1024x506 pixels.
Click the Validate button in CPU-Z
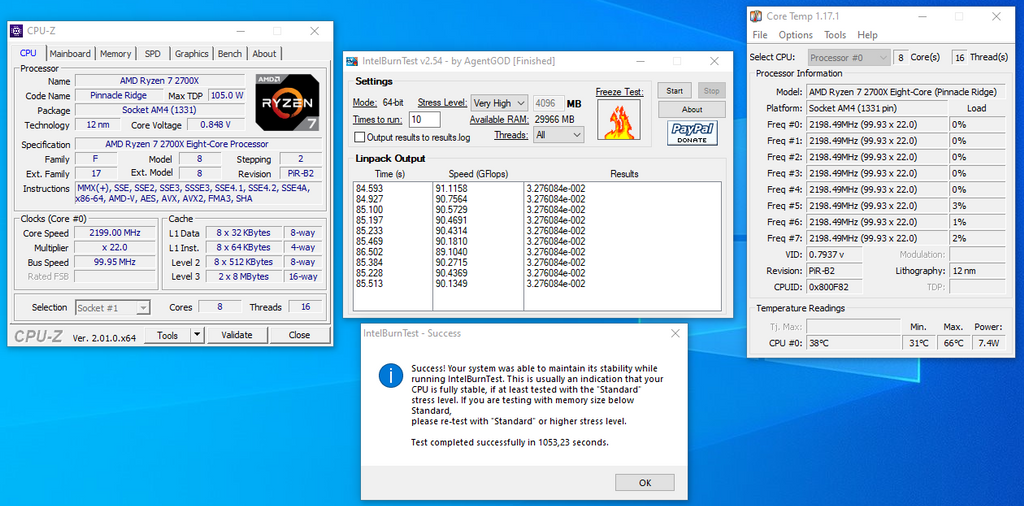pos(237,336)
